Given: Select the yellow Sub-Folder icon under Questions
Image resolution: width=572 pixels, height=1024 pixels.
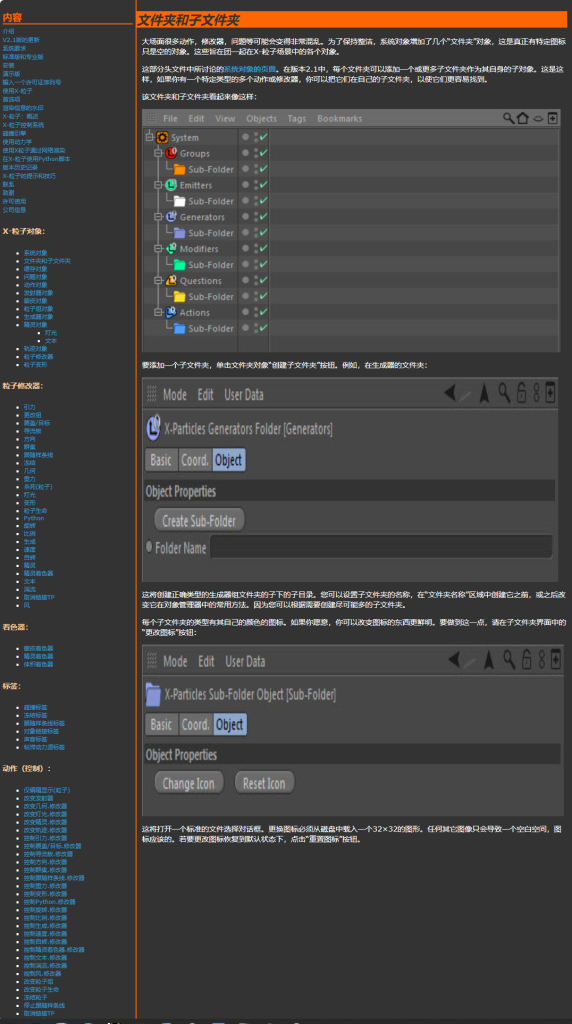Looking at the screenshot, I should click(180, 296).
